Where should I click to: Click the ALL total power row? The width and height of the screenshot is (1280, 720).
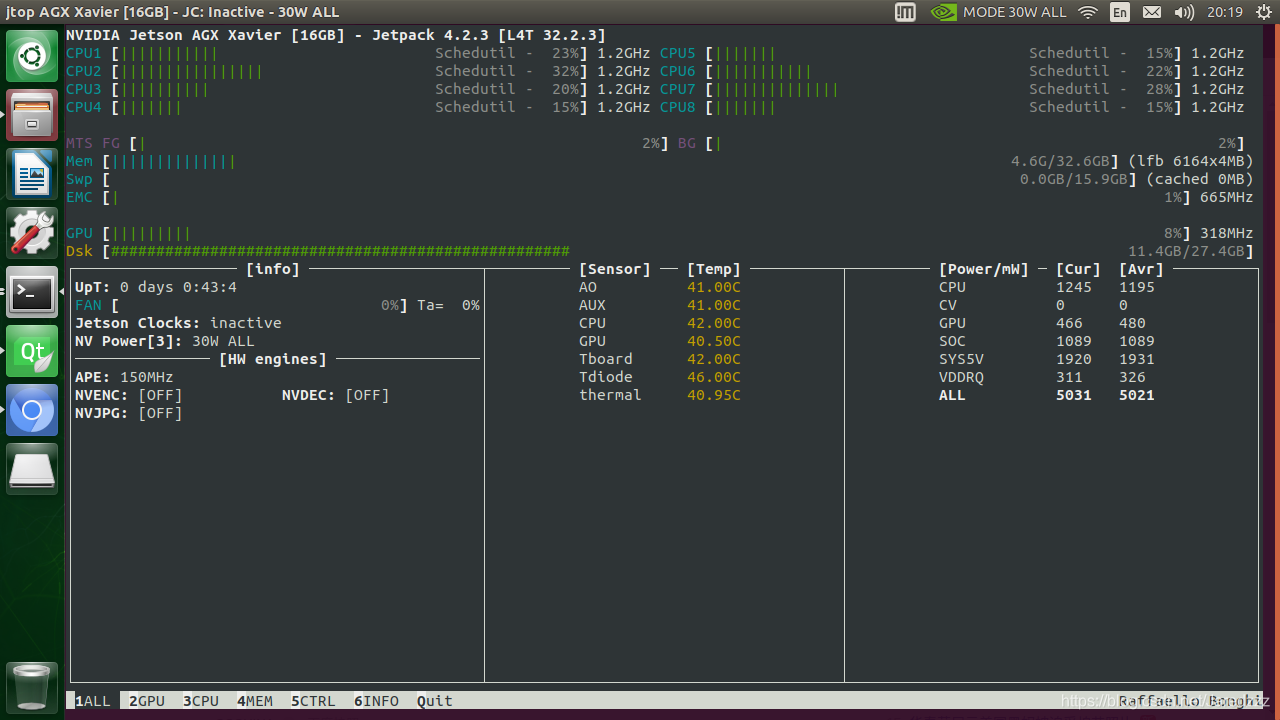tap(1047, 395)
